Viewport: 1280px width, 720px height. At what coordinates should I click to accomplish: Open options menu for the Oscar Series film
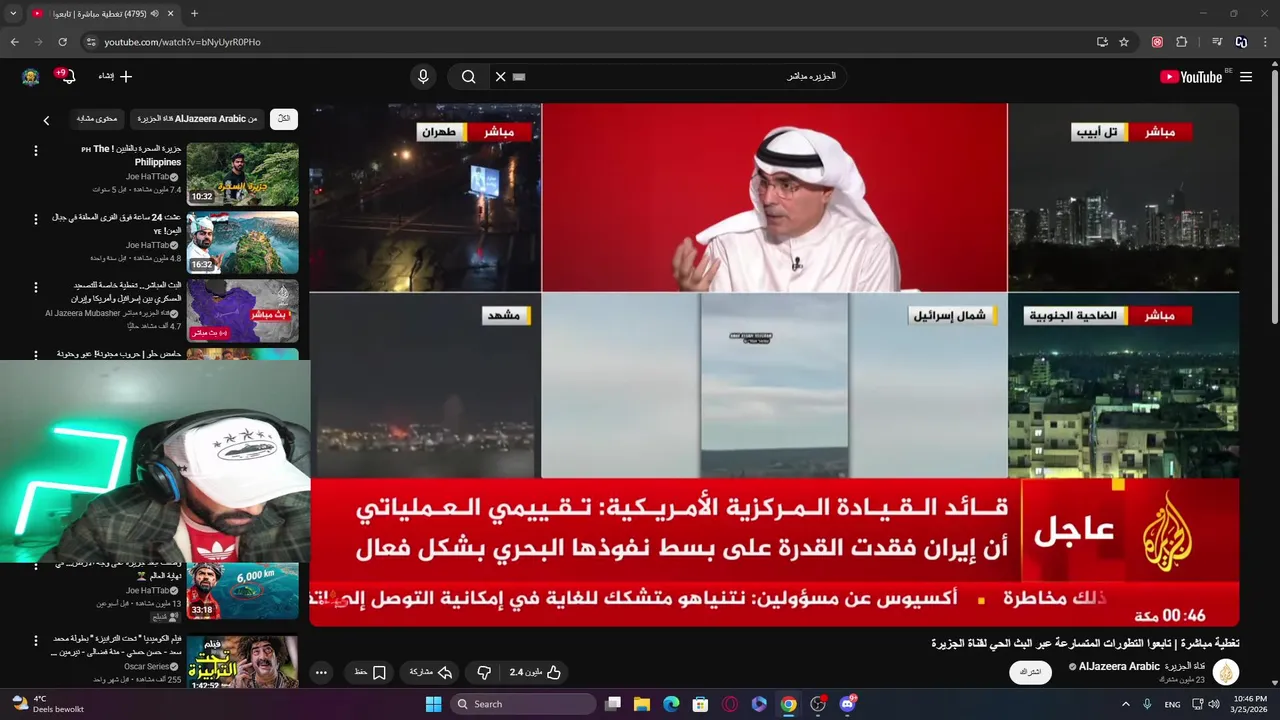36,640
